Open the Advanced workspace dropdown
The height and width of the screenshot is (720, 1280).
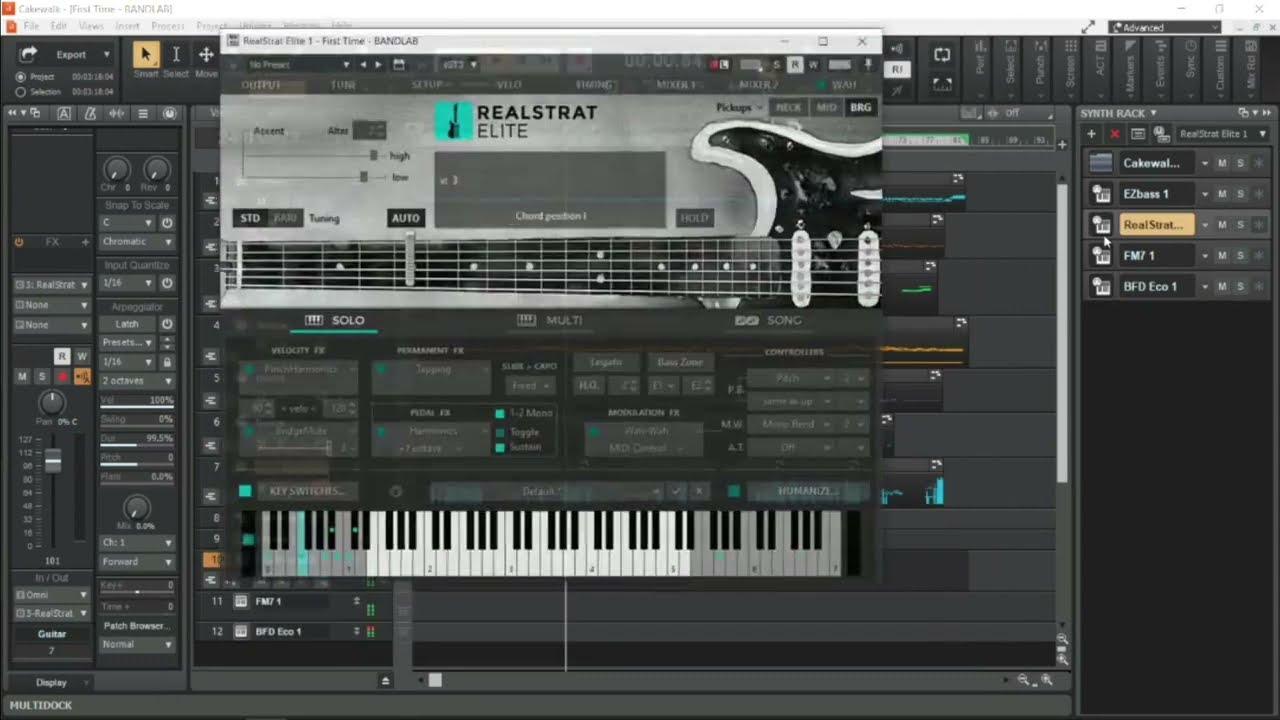coord(1164,27)
